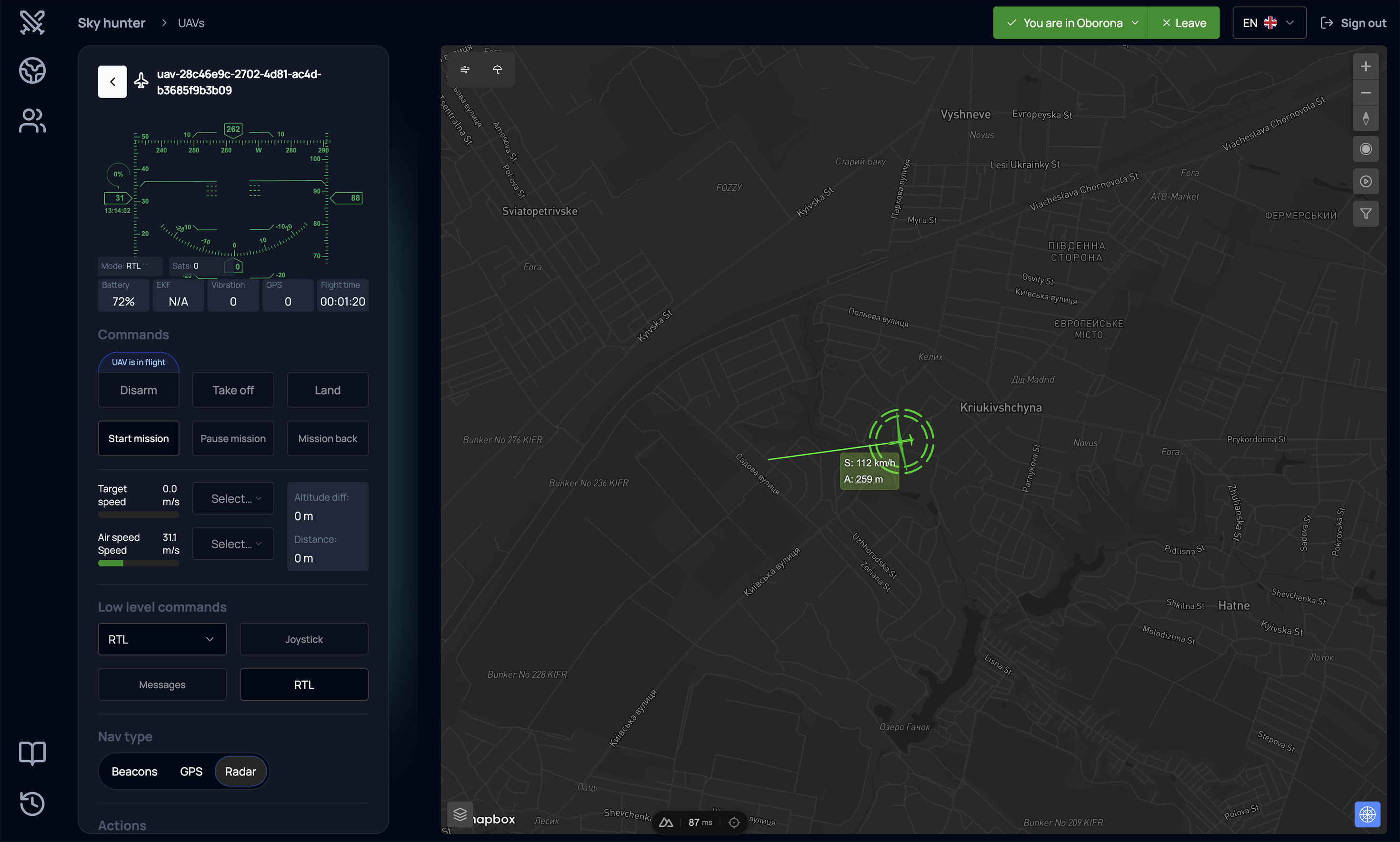Screen dimensions: 1400x842
Task: Select GPS nav type
Action: tap(190, 772)
